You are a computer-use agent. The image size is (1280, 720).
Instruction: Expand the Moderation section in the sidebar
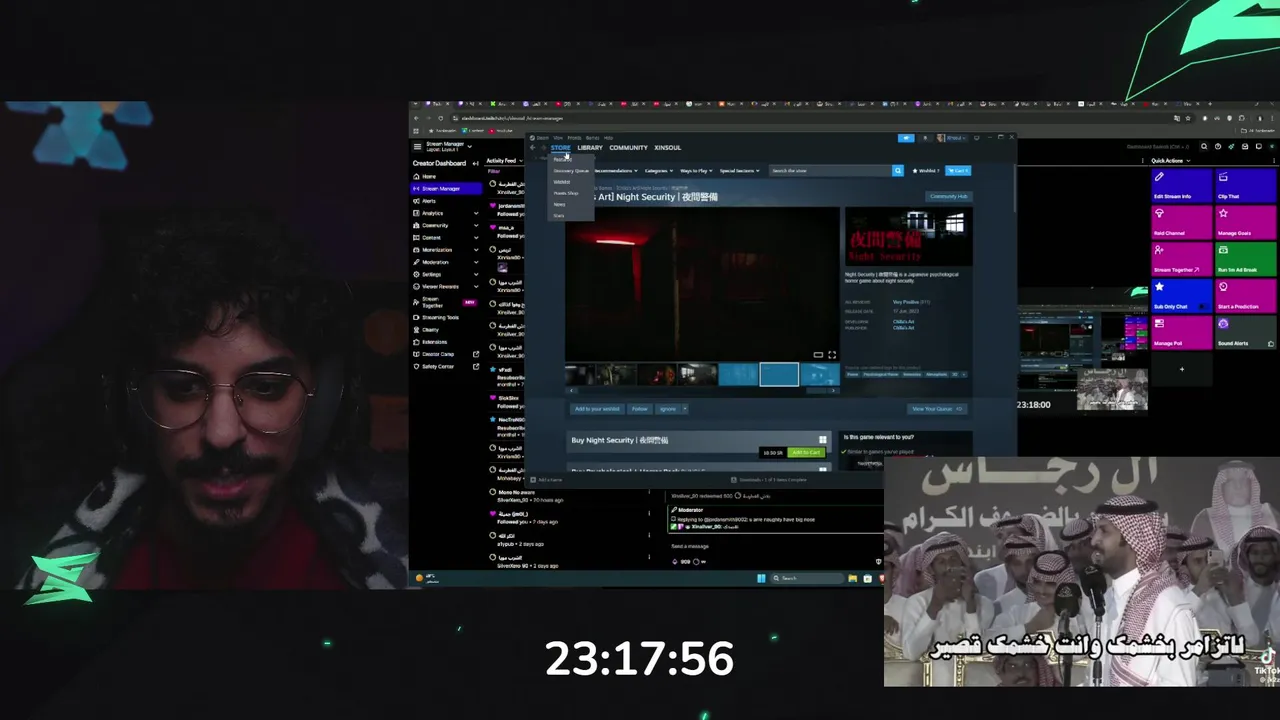477,262
